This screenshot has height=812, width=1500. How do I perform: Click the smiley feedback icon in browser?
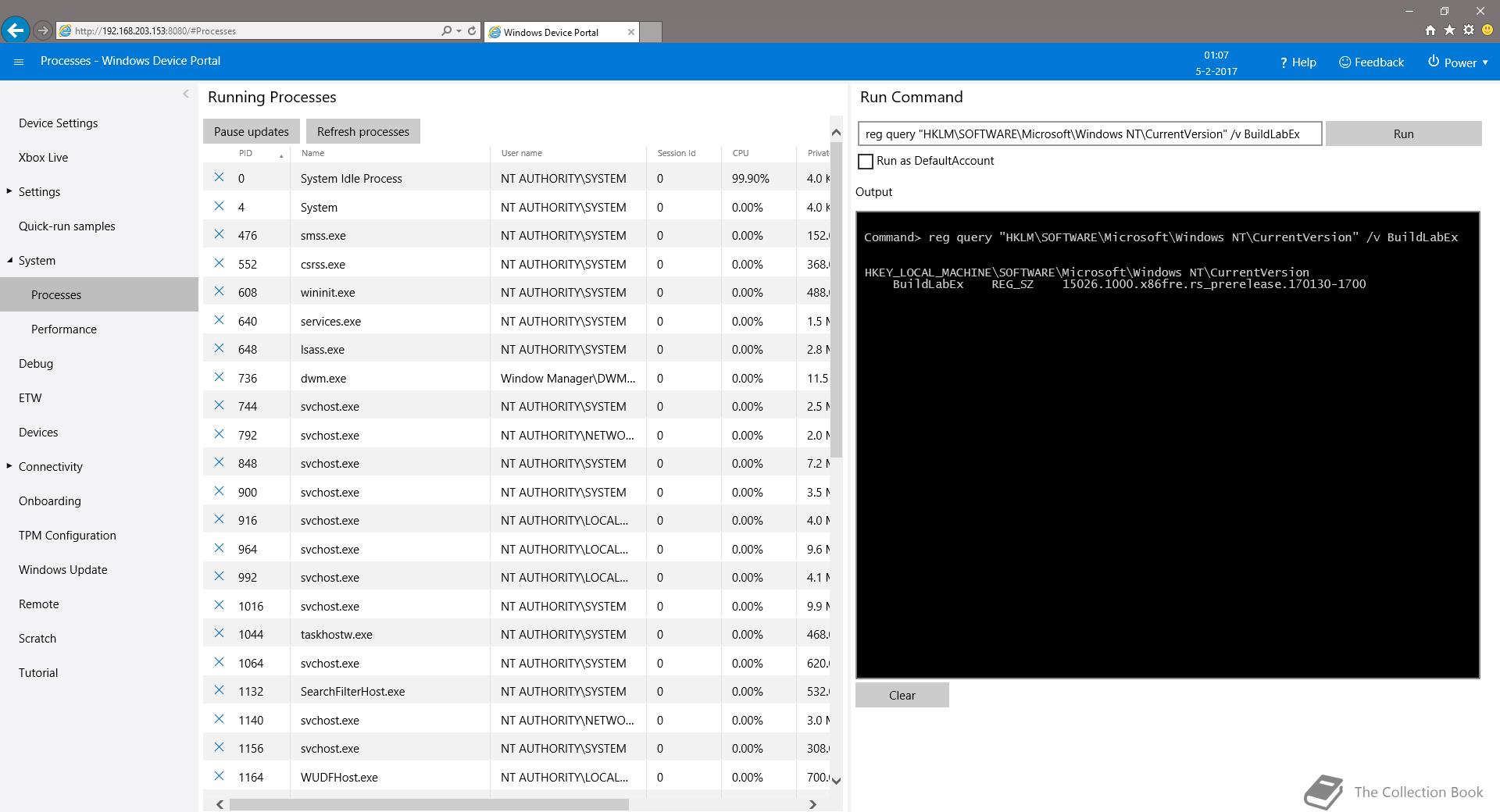click(1487, 30)
